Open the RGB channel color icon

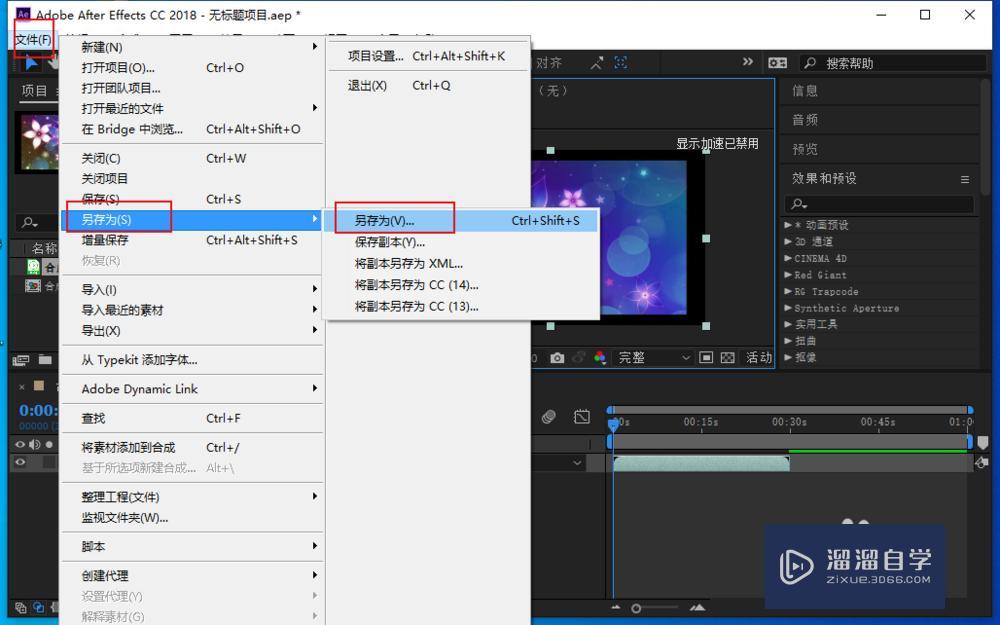pos(600,358)
